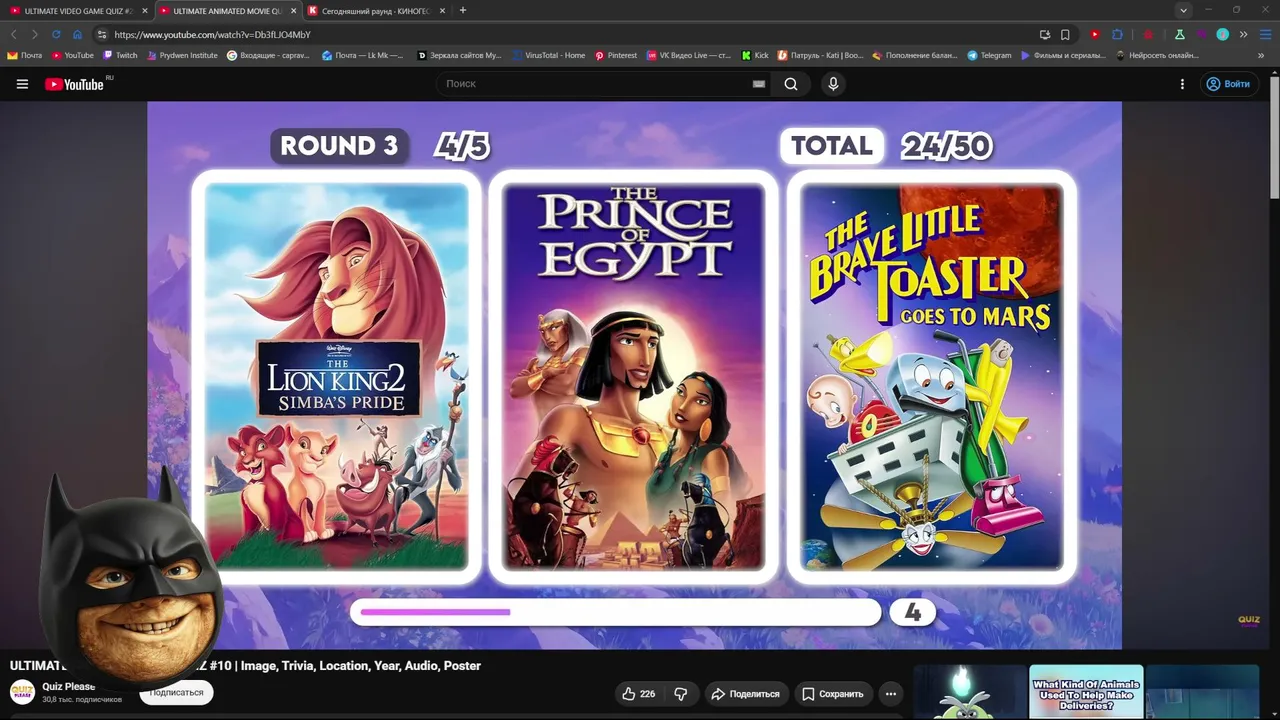
Task: Open the Зеркала сайтов bookmark
Action: click(459, 55)
